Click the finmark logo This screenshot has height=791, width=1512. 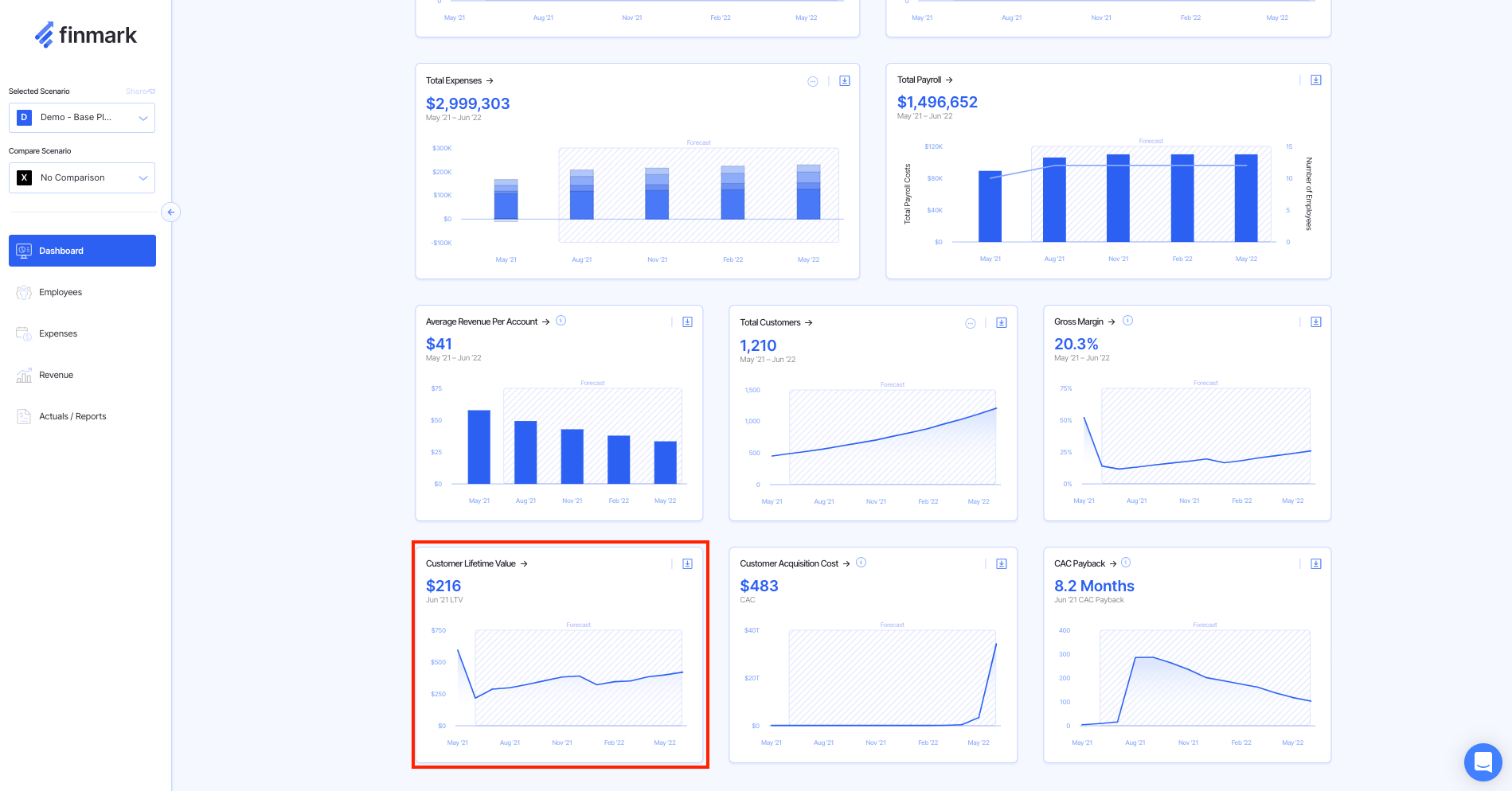(86, 35)
